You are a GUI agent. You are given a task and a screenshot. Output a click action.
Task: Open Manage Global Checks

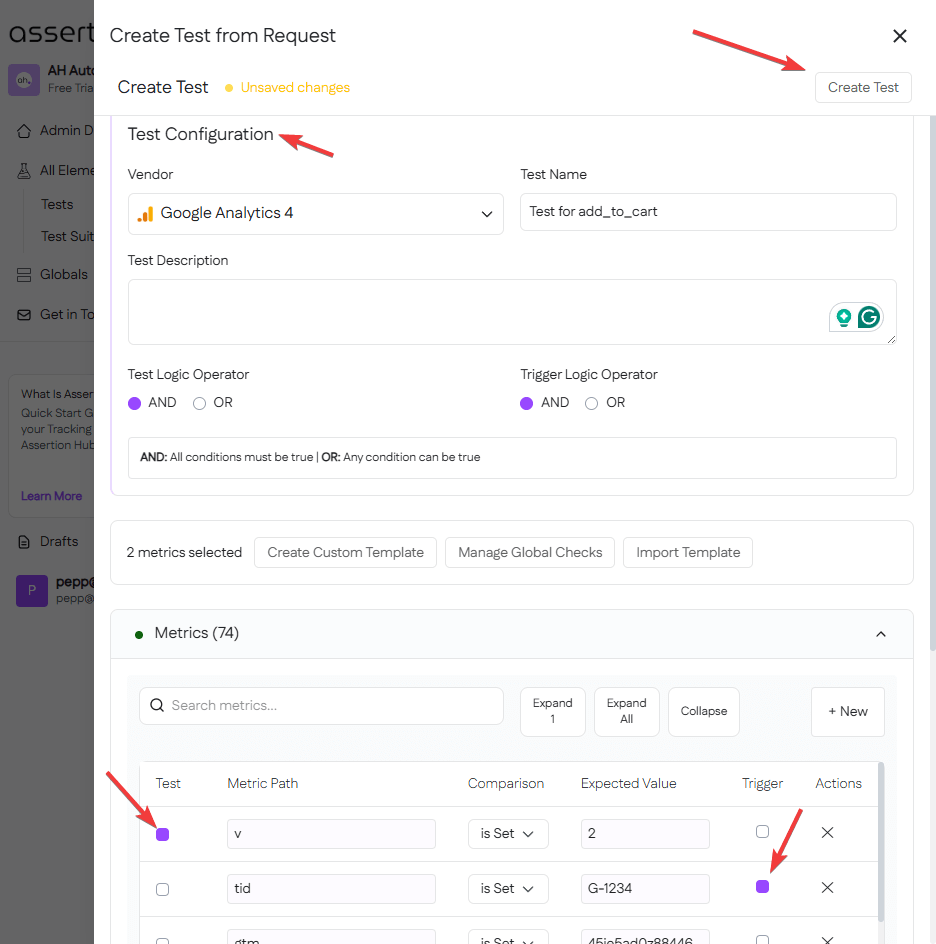point(530,552)
